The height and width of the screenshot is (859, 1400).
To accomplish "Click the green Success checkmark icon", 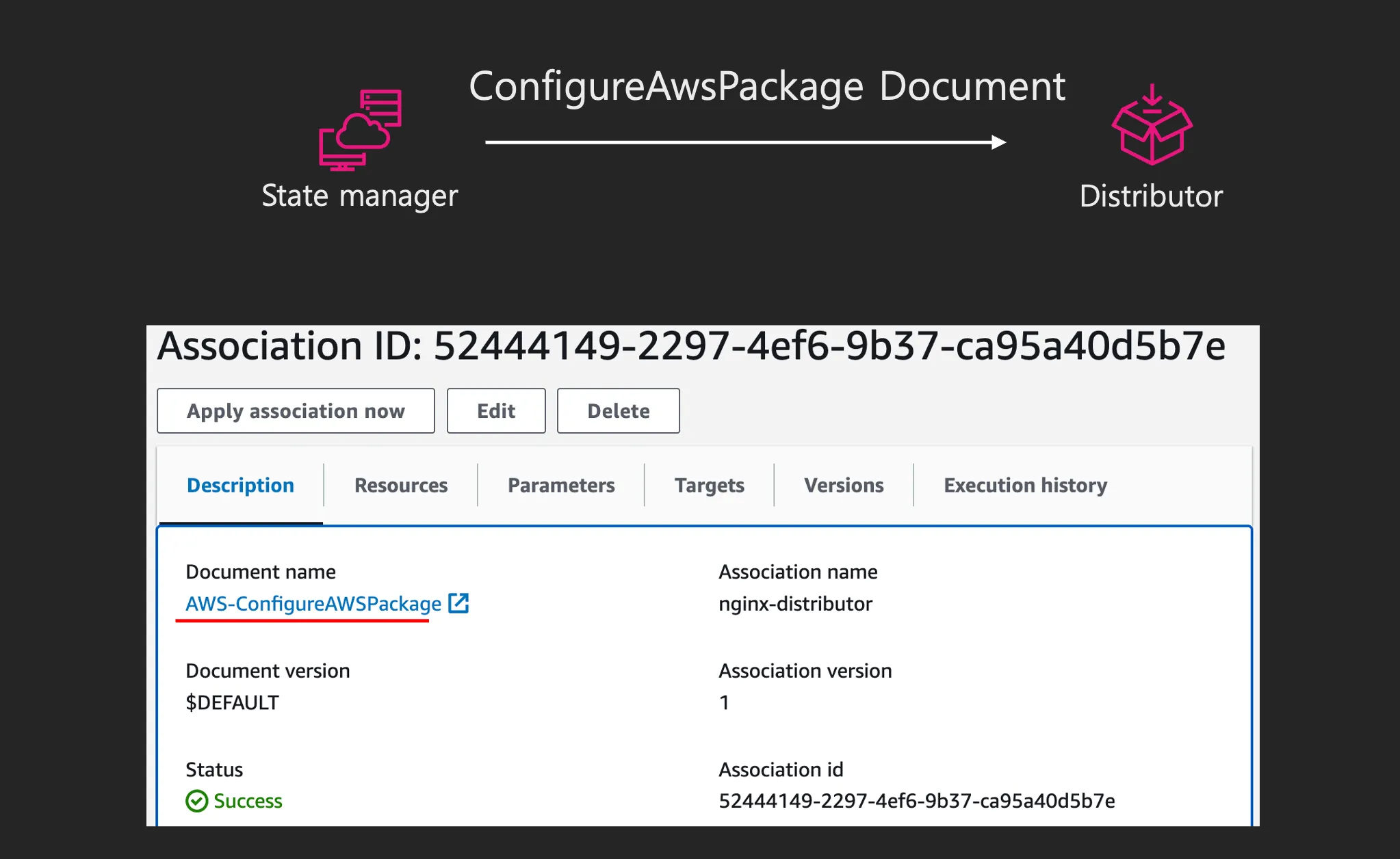I will tap(197, 801).
